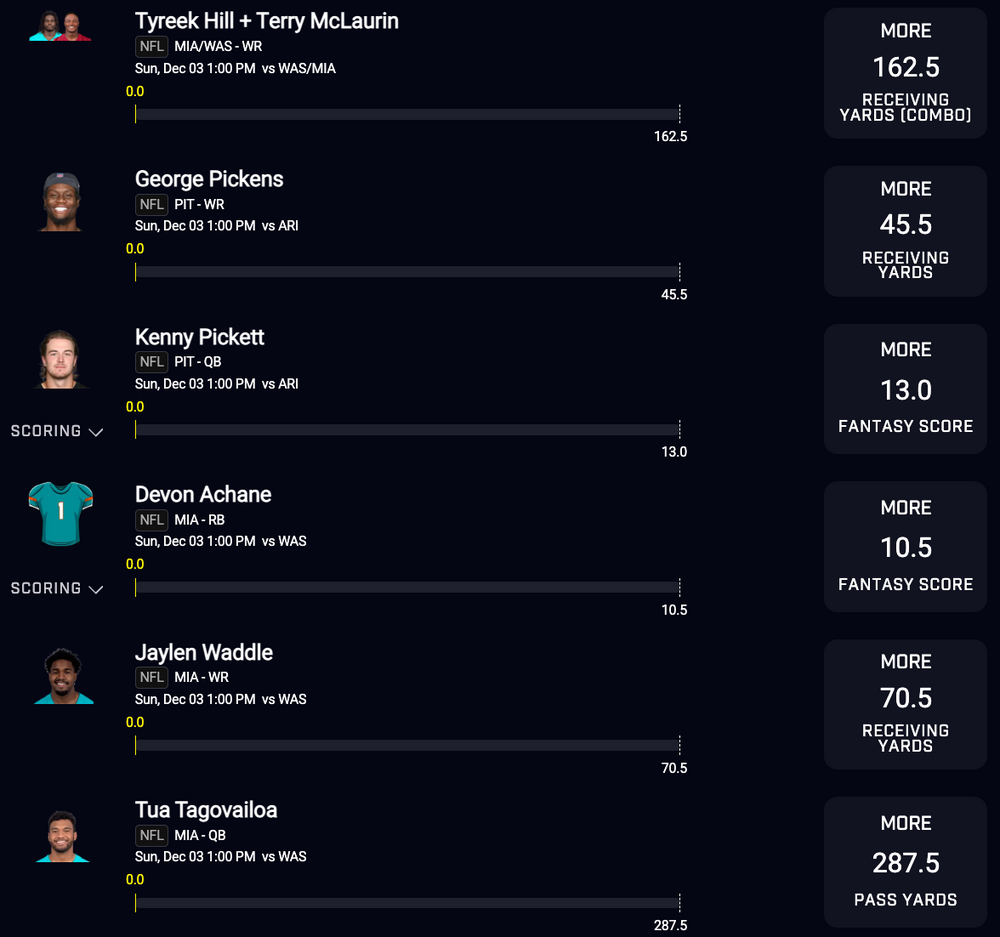Select MORE 162.5 Receiving Yards combo card
The width and height of the screenshot is (1000, 937).
905,73
